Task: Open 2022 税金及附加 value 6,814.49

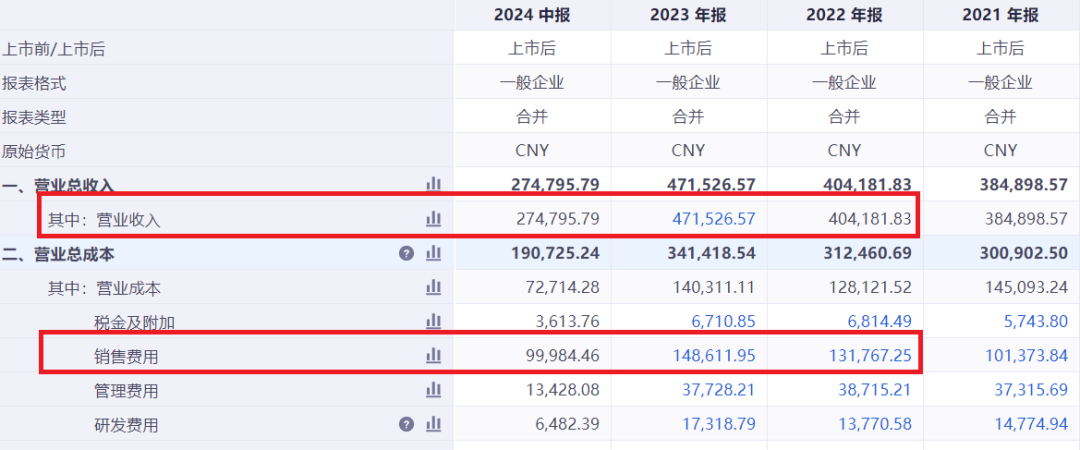Action: [x=879, y=321]
